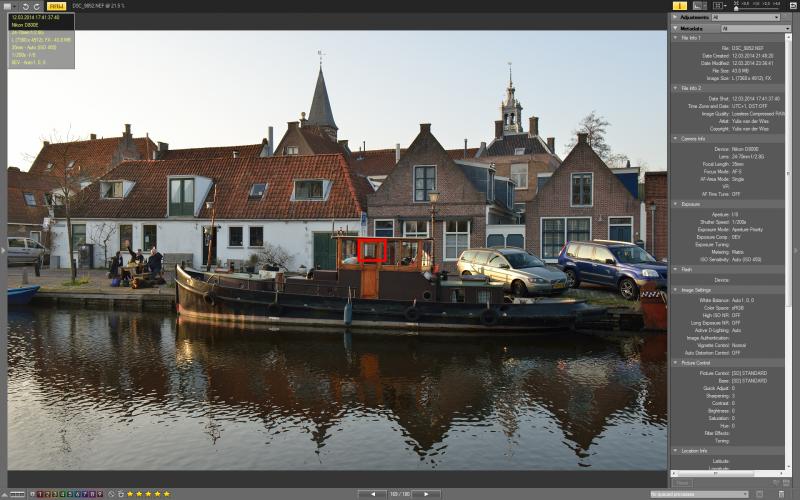Viewport: 800px width, 500px height.
Task: Collapse the Image Settings group
Action: 676,290
